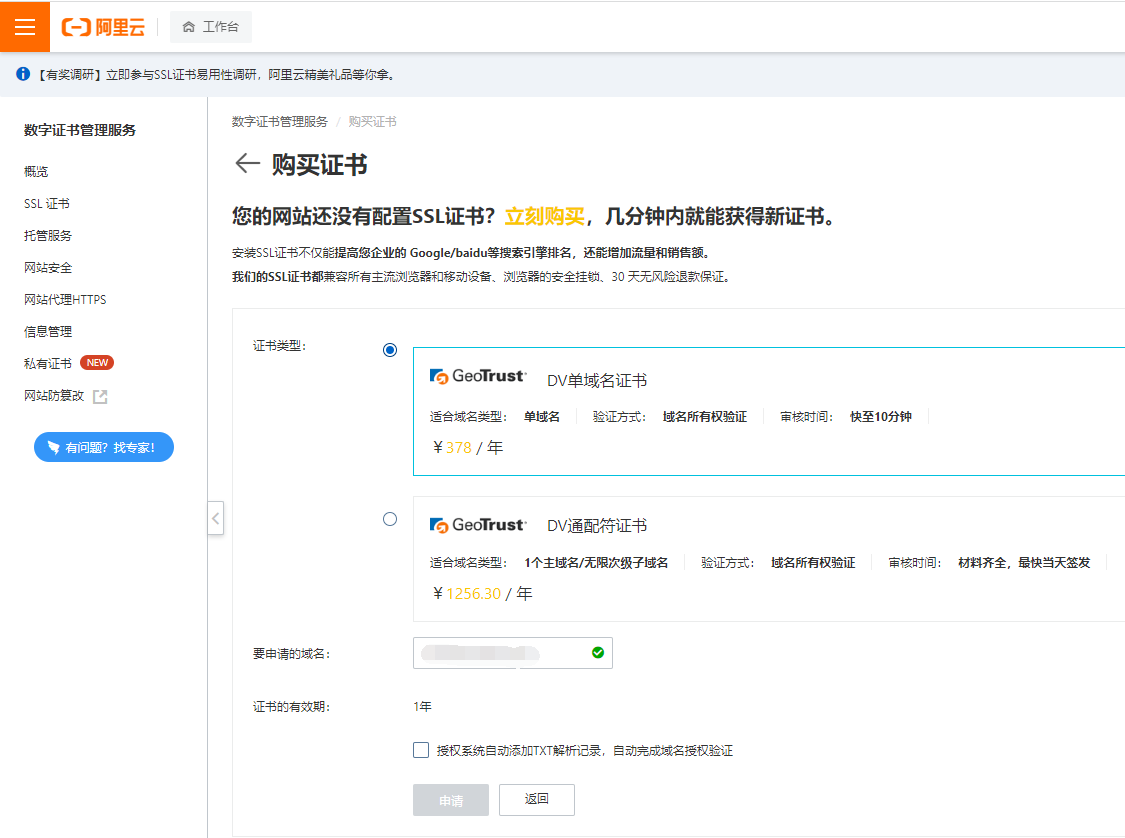Go to 托管服务 menu item
Viewport: 1125px width, 838px height.
coord(48,236)
